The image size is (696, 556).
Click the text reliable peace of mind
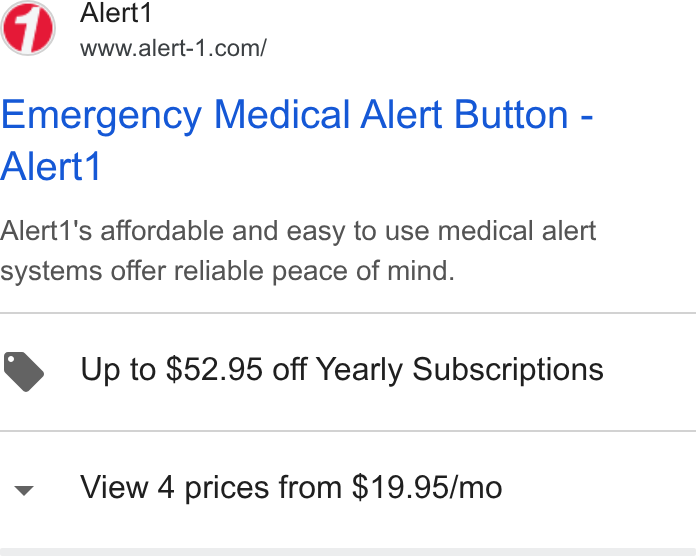(314, 271)
